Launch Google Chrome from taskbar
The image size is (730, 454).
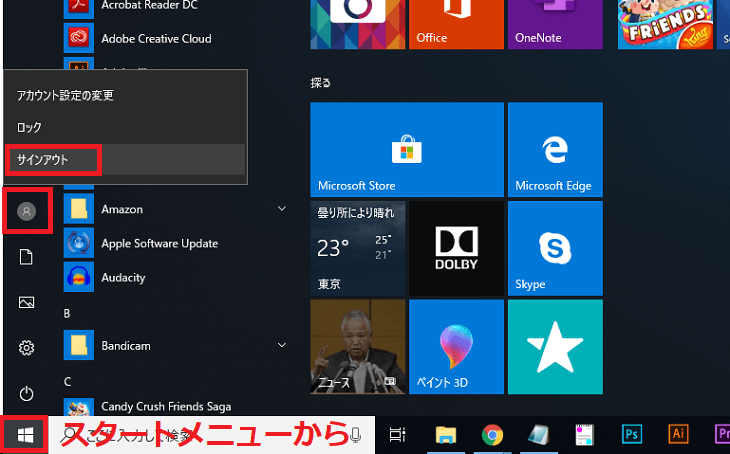(x=491, y=435)
